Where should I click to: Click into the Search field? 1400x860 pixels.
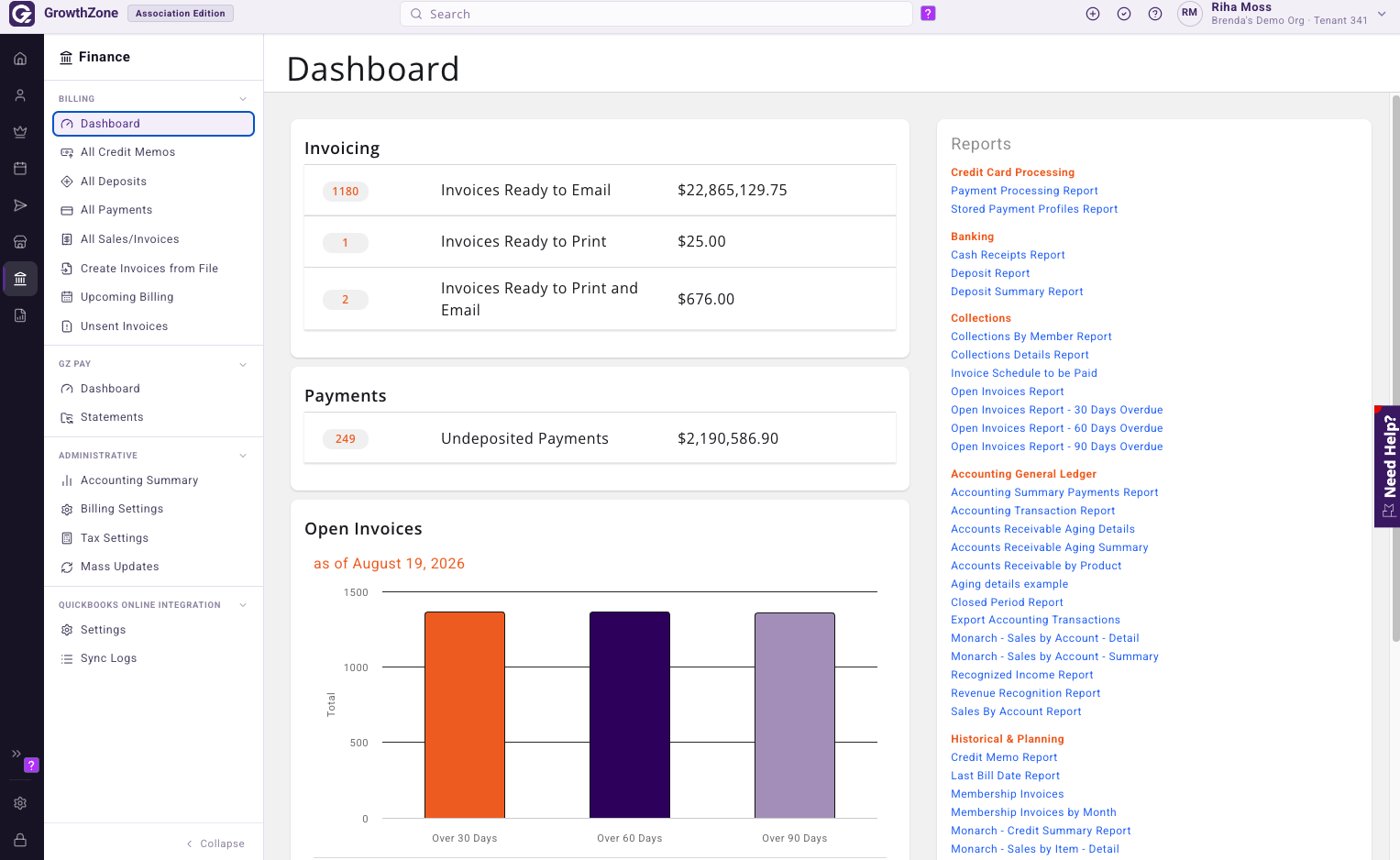click(x=656, y=14)
